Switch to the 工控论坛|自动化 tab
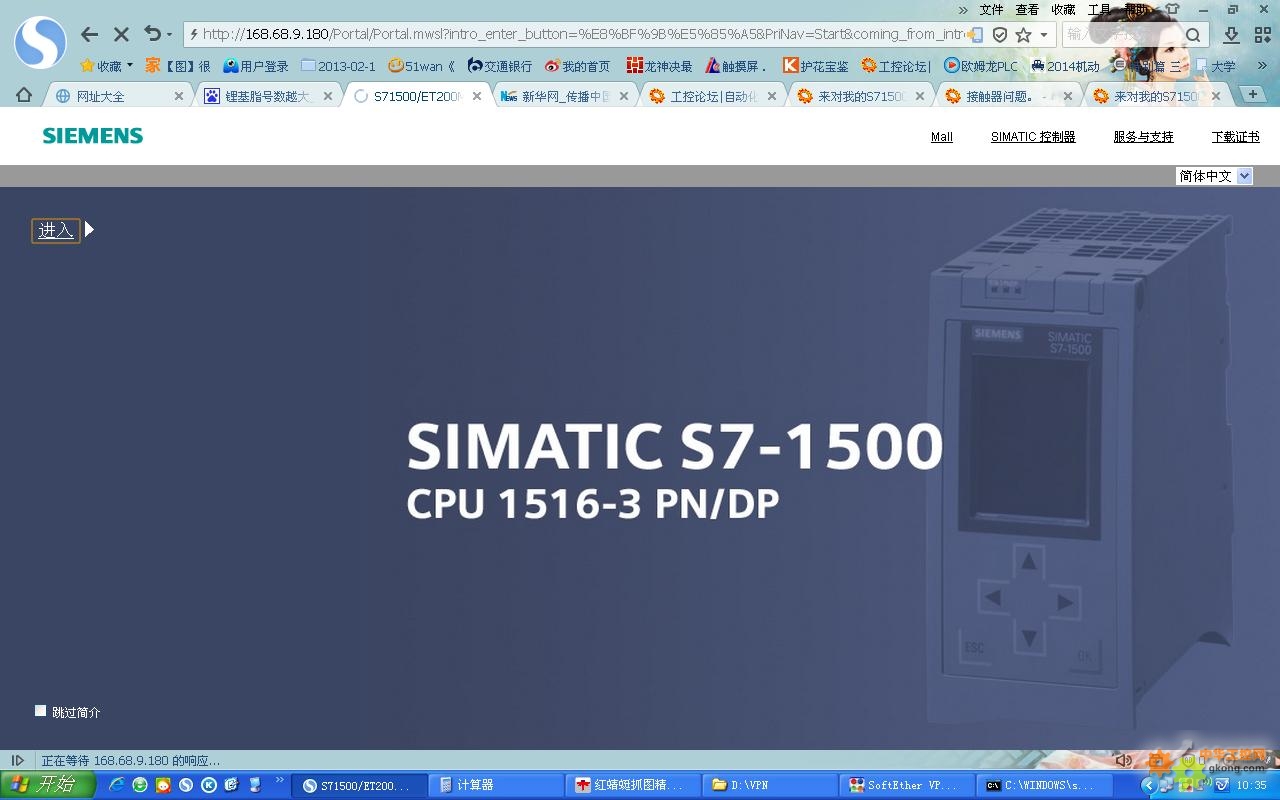 pos(713,96)
